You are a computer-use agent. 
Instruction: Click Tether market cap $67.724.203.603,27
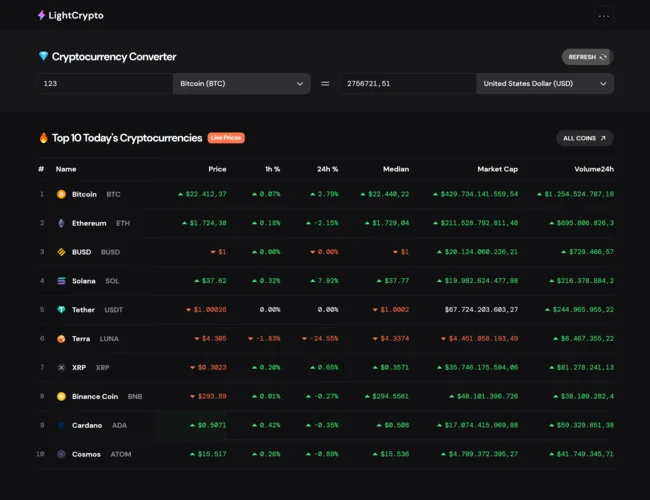[x=481, y=310]
